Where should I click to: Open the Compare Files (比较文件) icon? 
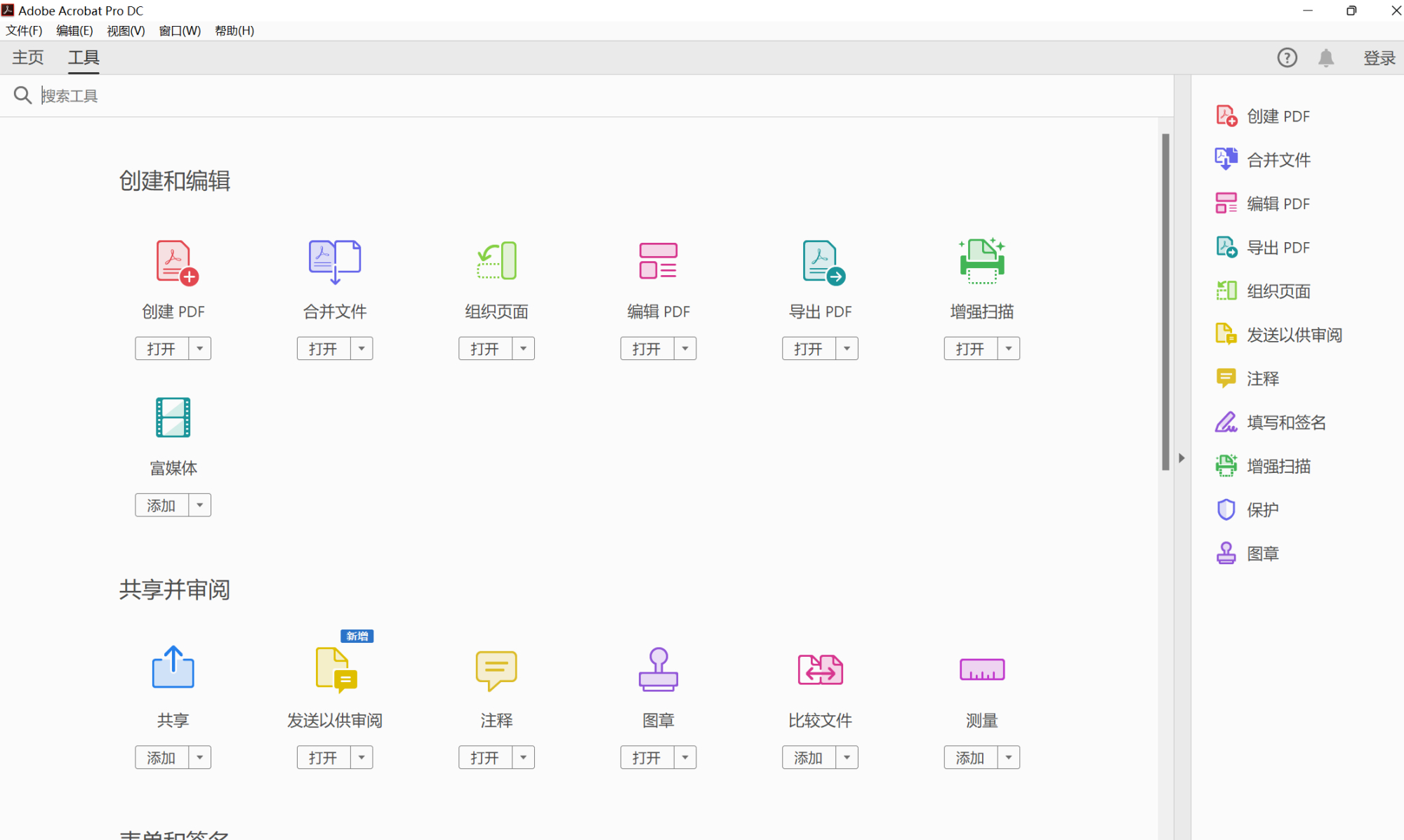coord(820,669)
